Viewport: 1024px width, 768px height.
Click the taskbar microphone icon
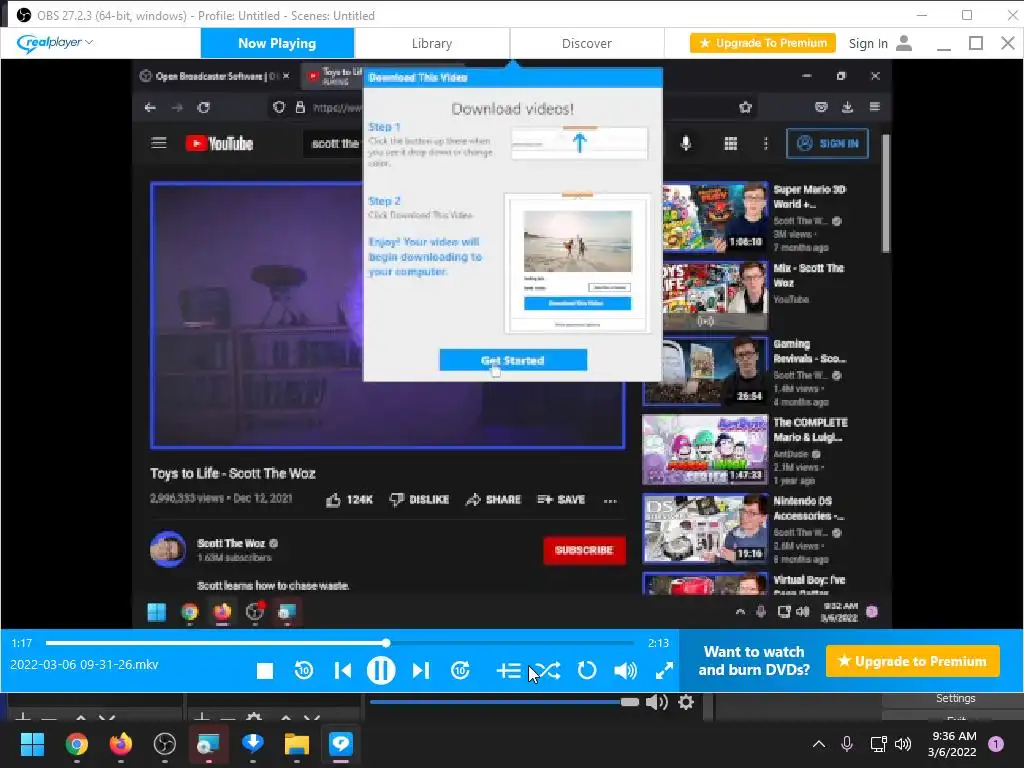tap(847, 744)
